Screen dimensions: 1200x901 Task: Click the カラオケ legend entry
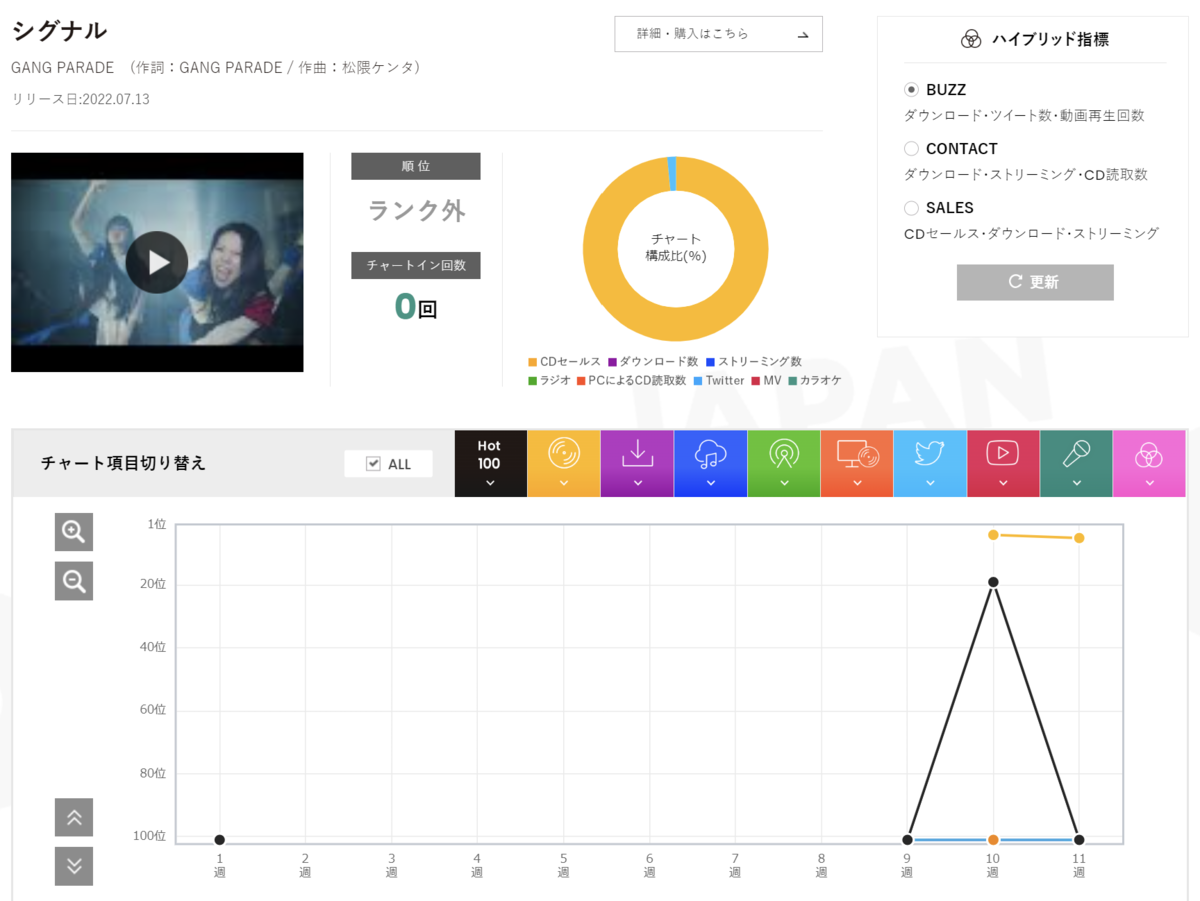[815, 381]
